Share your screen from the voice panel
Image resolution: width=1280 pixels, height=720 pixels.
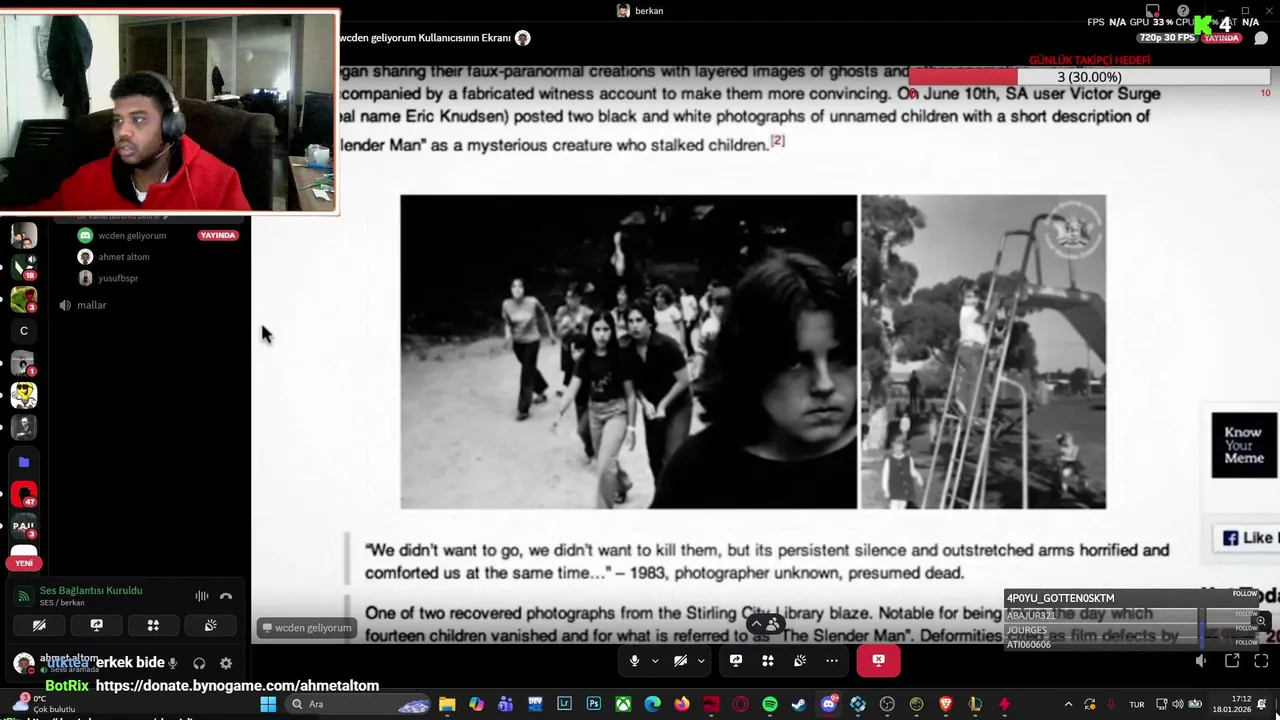click(x=96, y=625)
